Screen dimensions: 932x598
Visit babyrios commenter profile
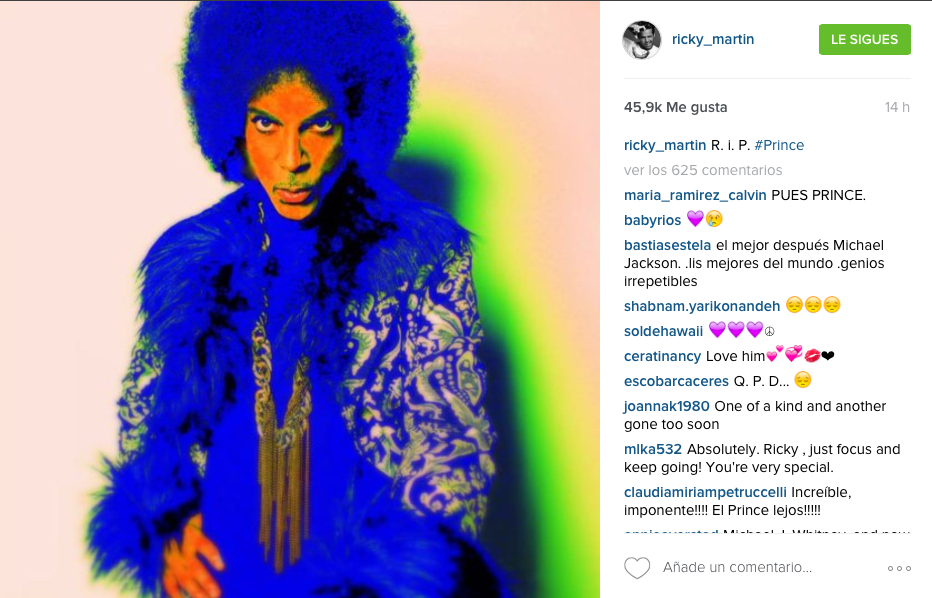[652, 221]
